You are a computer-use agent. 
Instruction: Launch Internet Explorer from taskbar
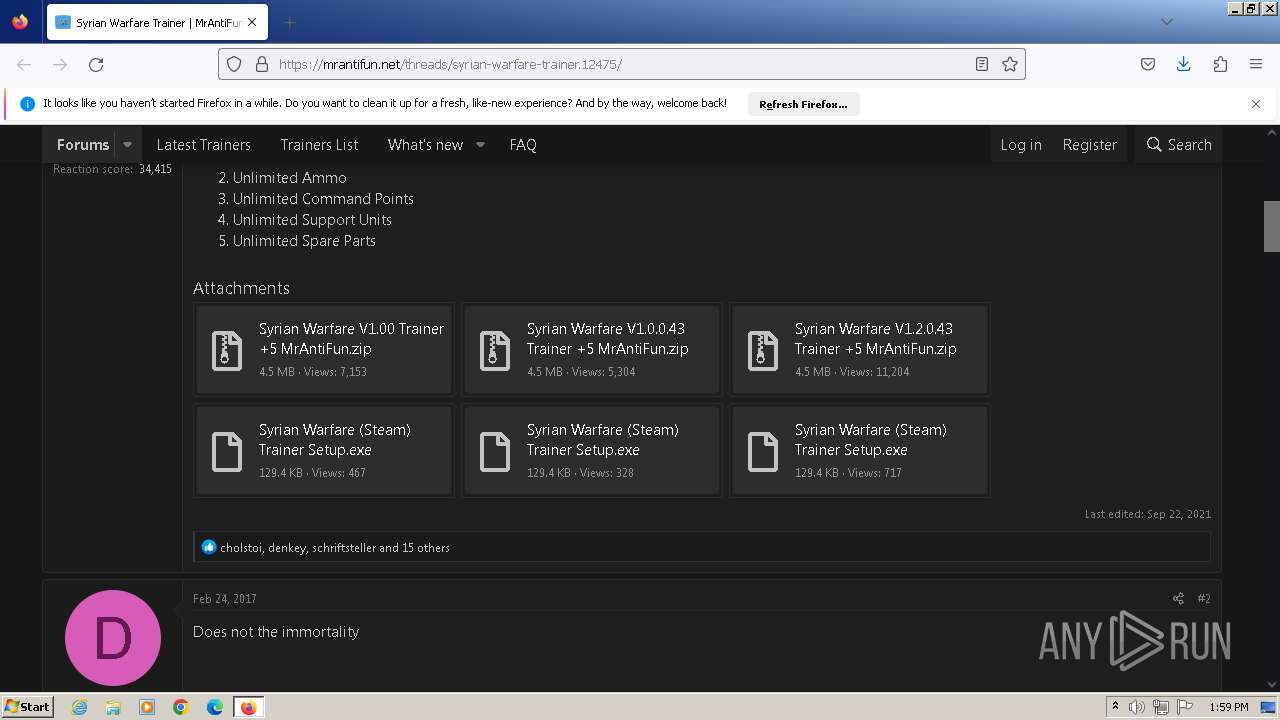pos(79,707)
